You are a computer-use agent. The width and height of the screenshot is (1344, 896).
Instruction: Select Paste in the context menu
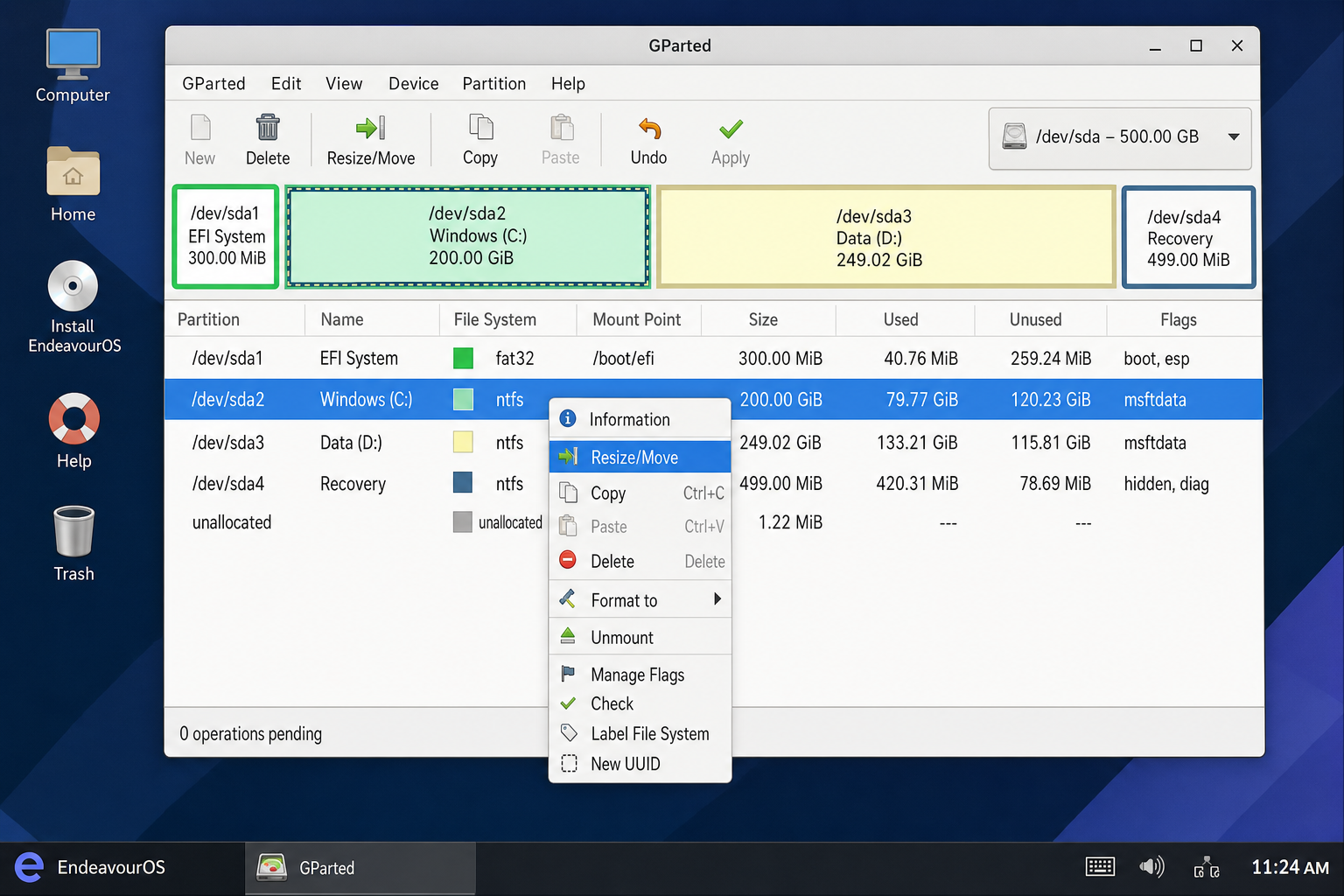(640, 527)
